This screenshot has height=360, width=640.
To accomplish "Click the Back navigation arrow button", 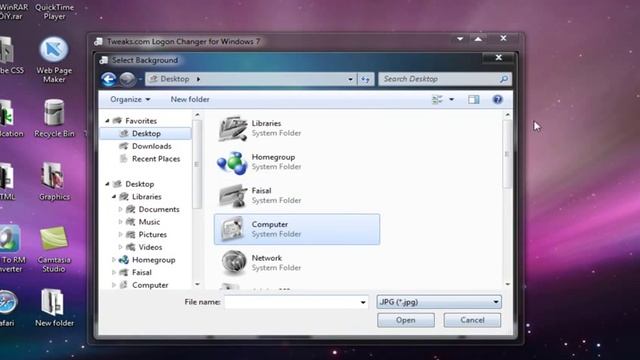I will coord(109,79).
